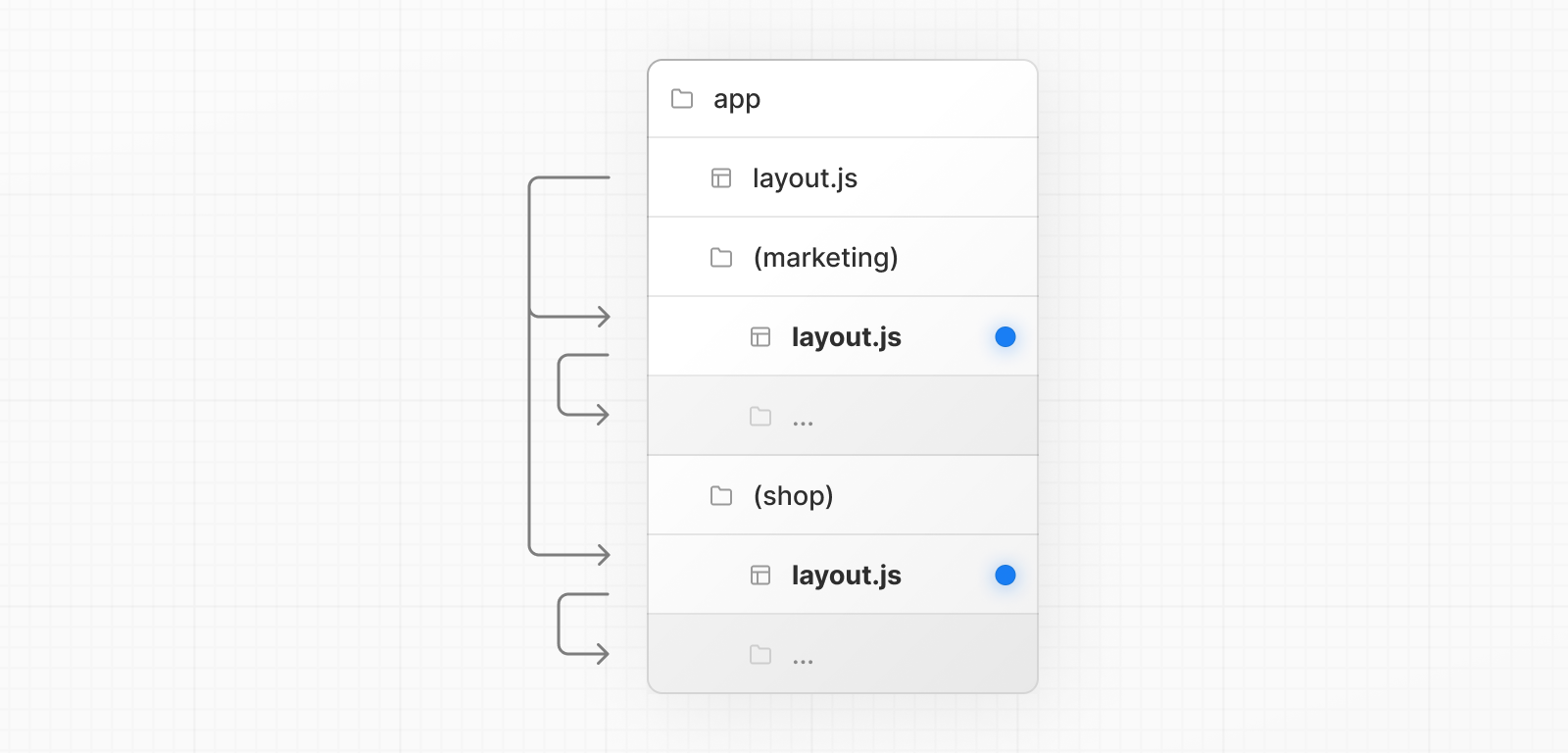Click the layout icon in the marketing layout.js row
1568x753 pixels.
coord(760,337)
